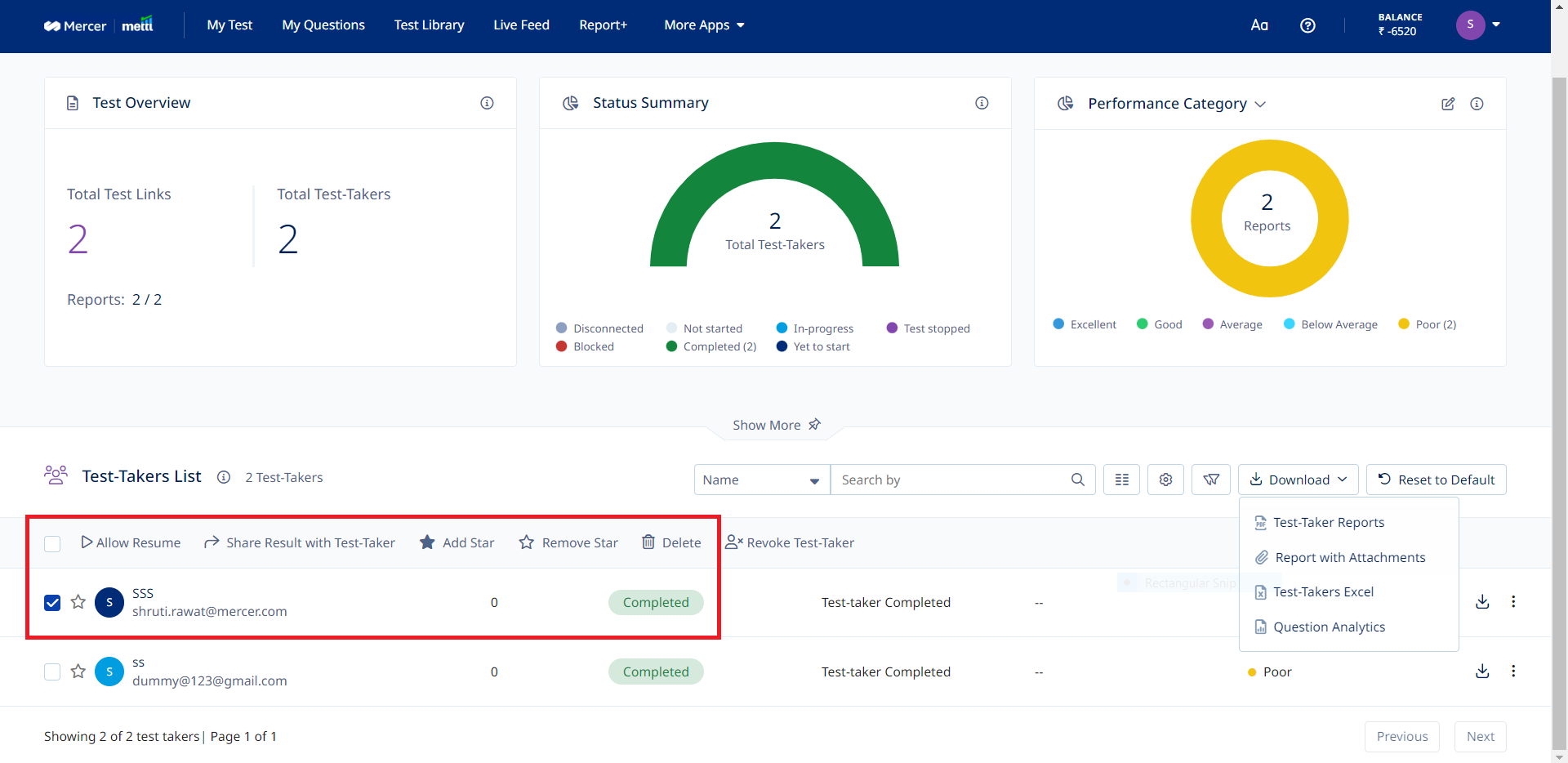
Task: Toggle In-progress legend item
Action: pos(815,328)
